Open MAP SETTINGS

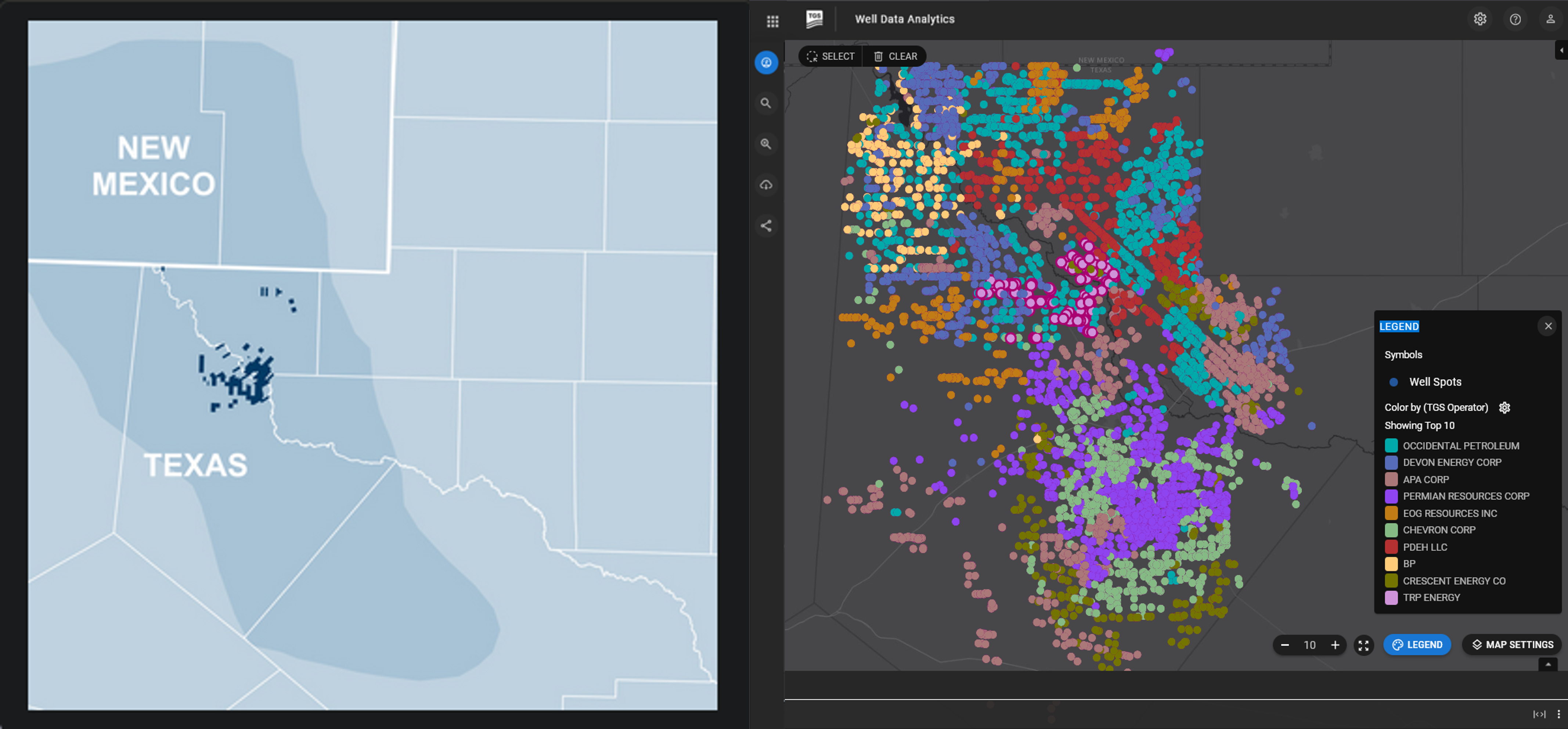(x=1513, y=645)
